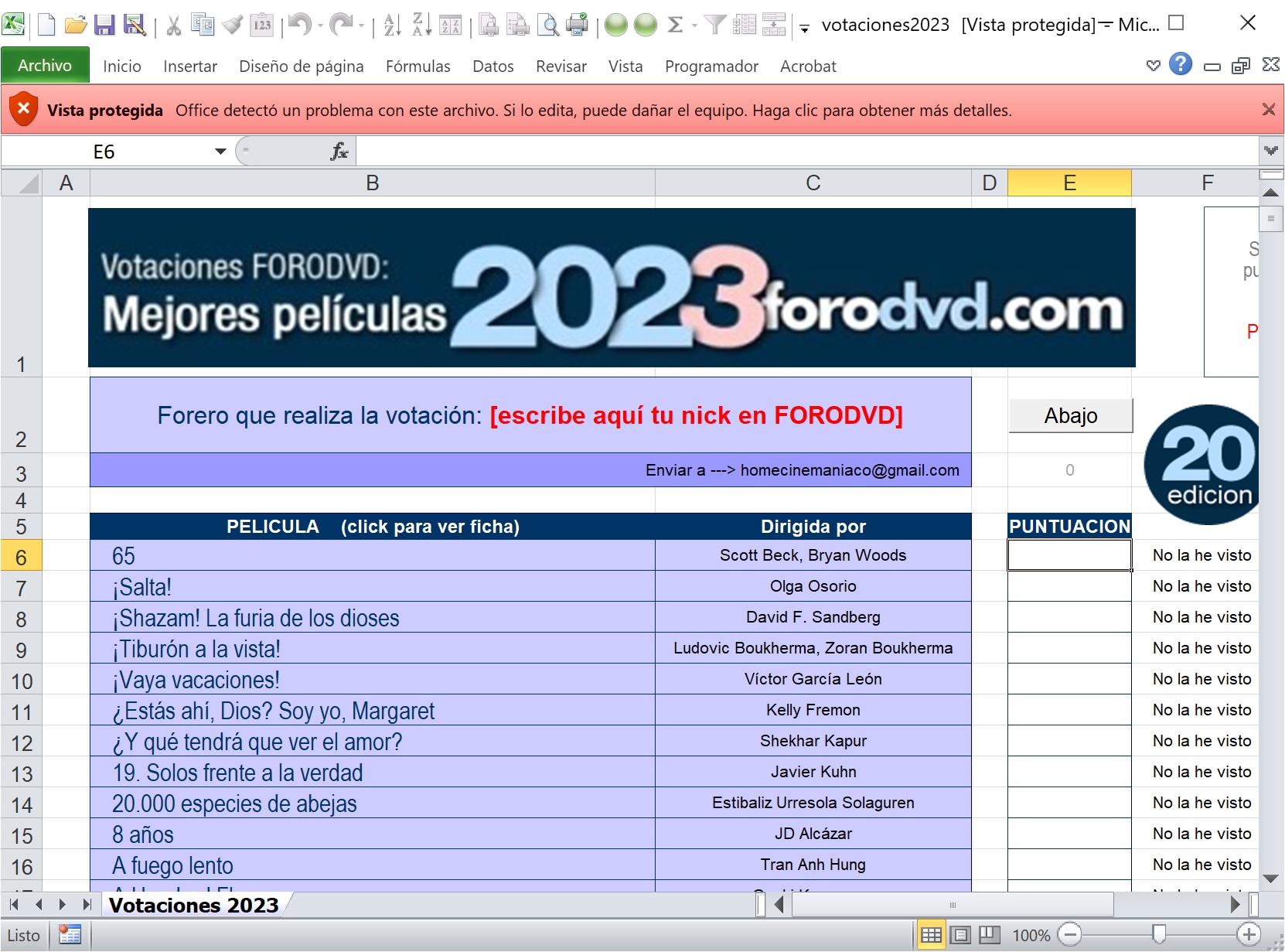Click the Insert Function fx icon

click(x=339, y=151)
